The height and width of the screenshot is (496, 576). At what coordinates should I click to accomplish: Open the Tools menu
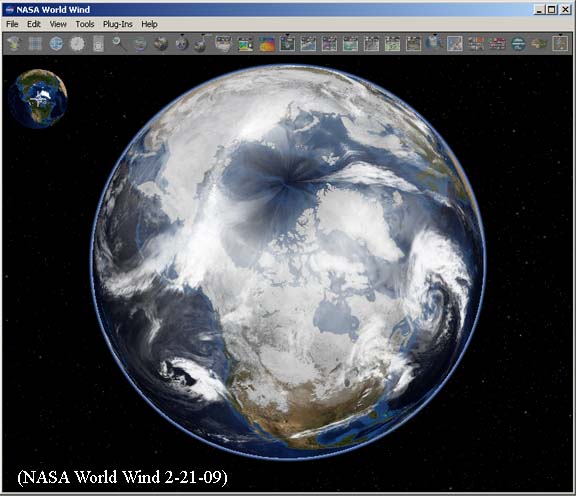(x=85, y=24)
